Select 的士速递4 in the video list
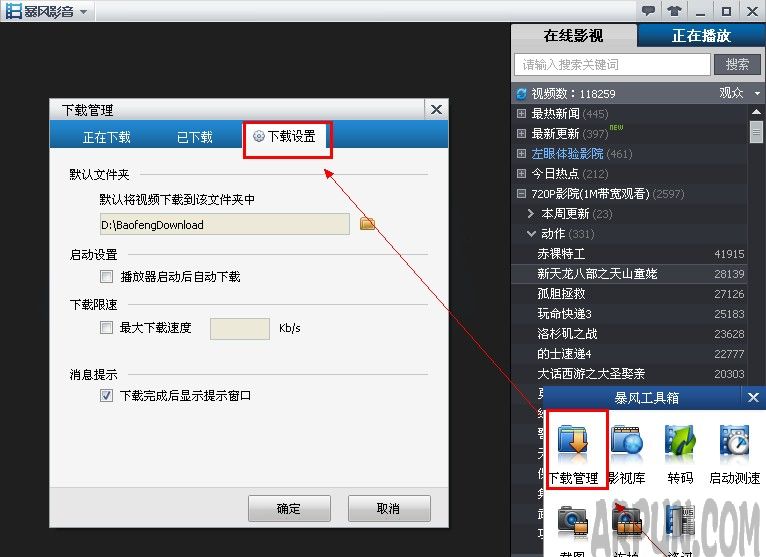Screen dimensions: 766x557 (629, 354)
